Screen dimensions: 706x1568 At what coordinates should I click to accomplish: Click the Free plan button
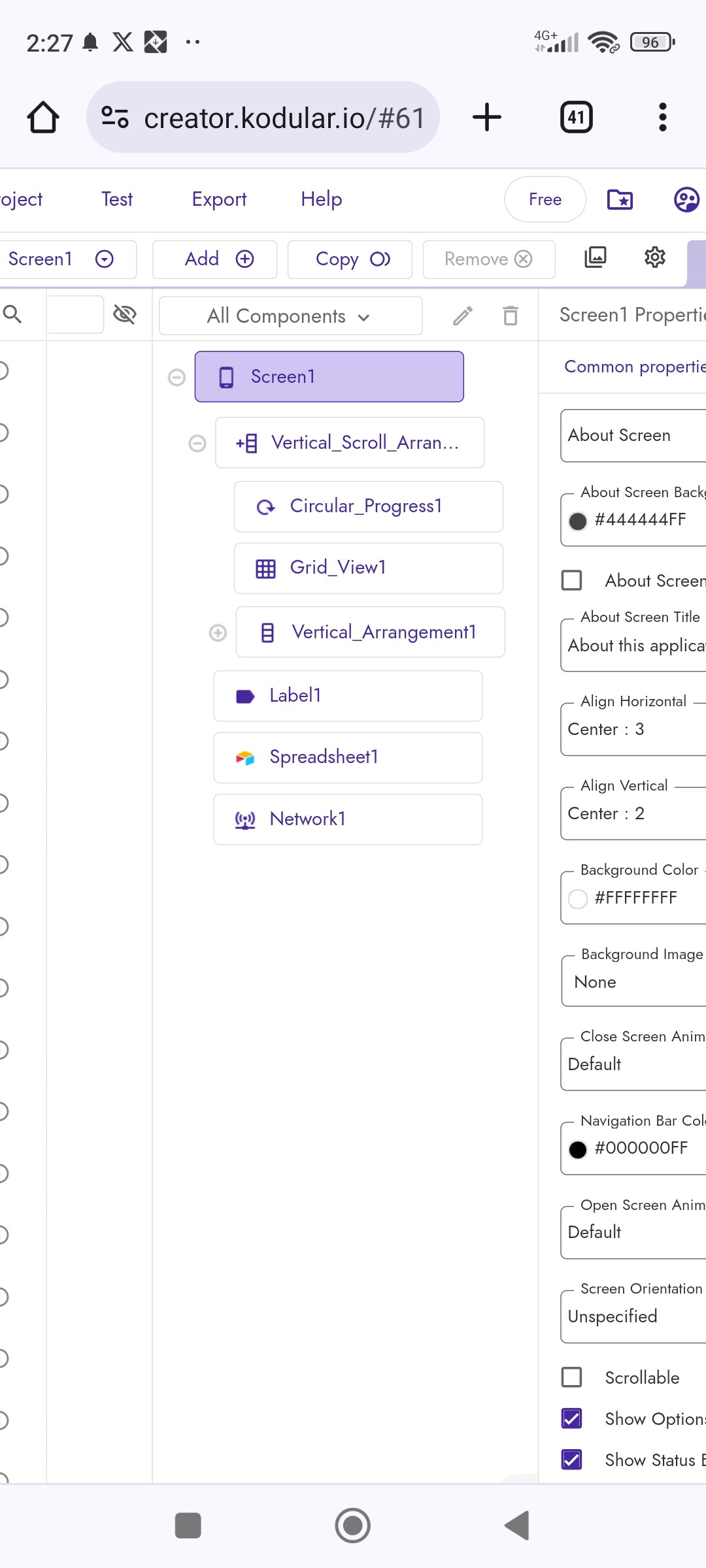(x=545, y=199)
